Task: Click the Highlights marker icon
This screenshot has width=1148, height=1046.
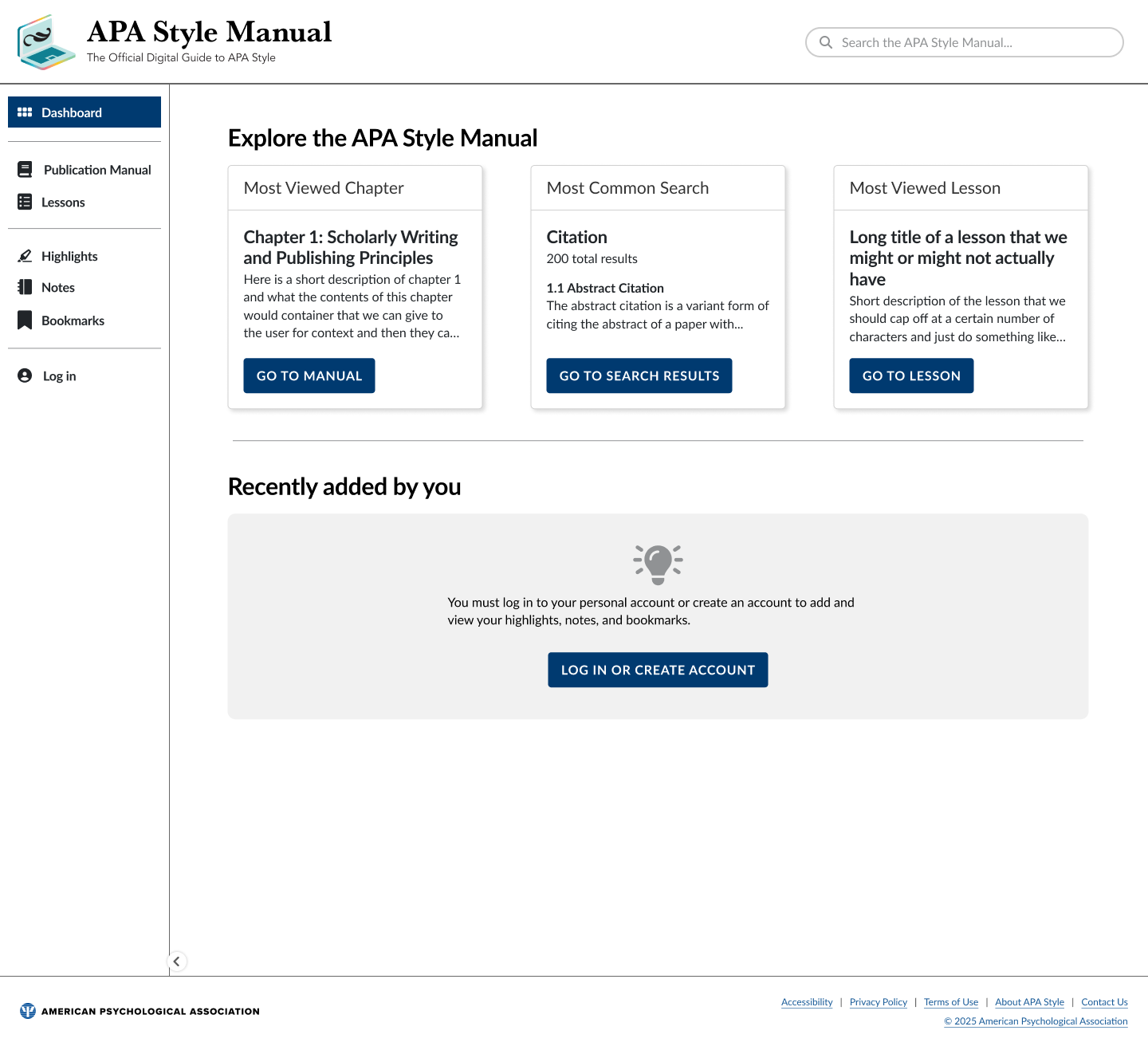Action: 25,256
